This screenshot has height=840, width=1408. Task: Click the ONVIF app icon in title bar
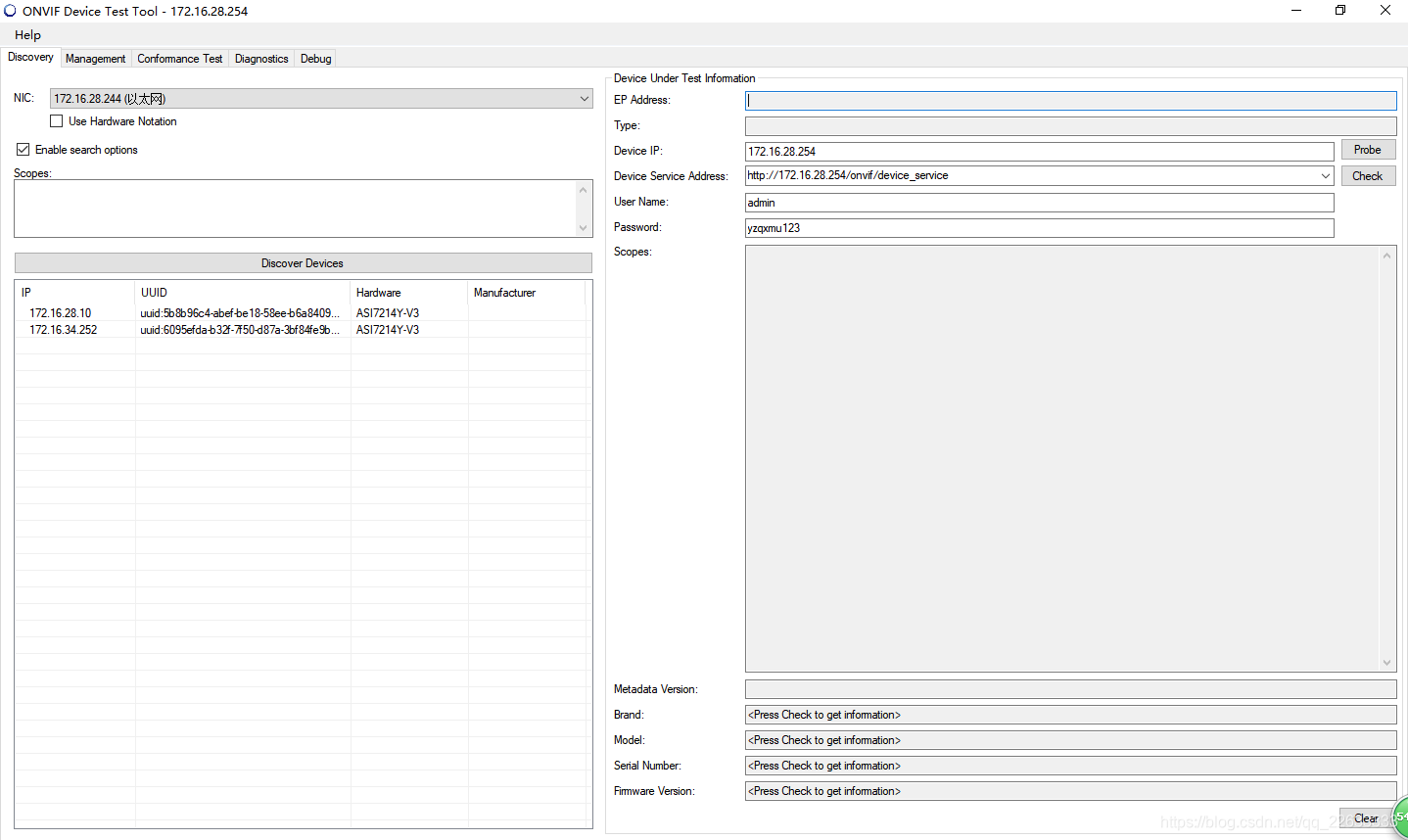pos(11,11)
